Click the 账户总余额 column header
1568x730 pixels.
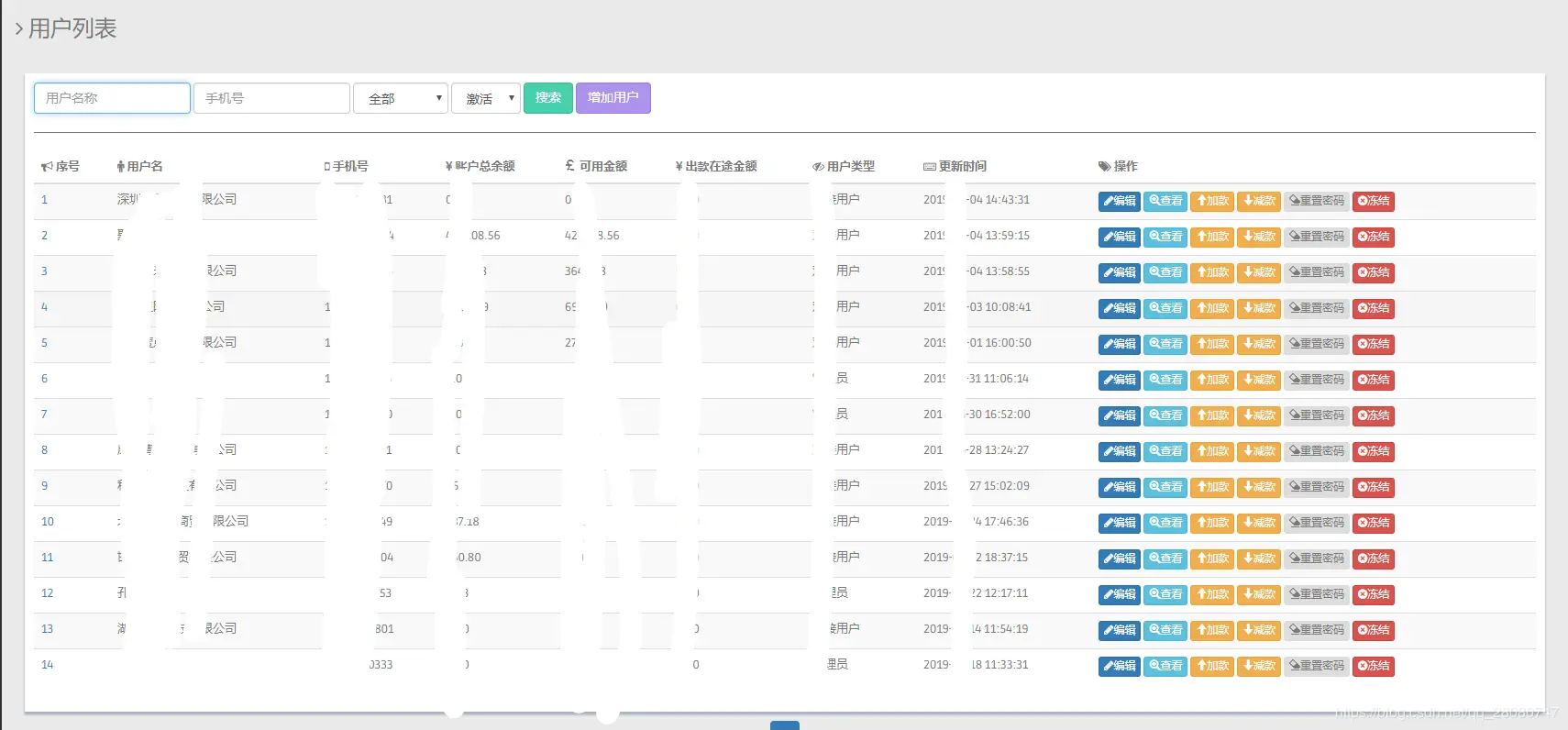point(480,166)
